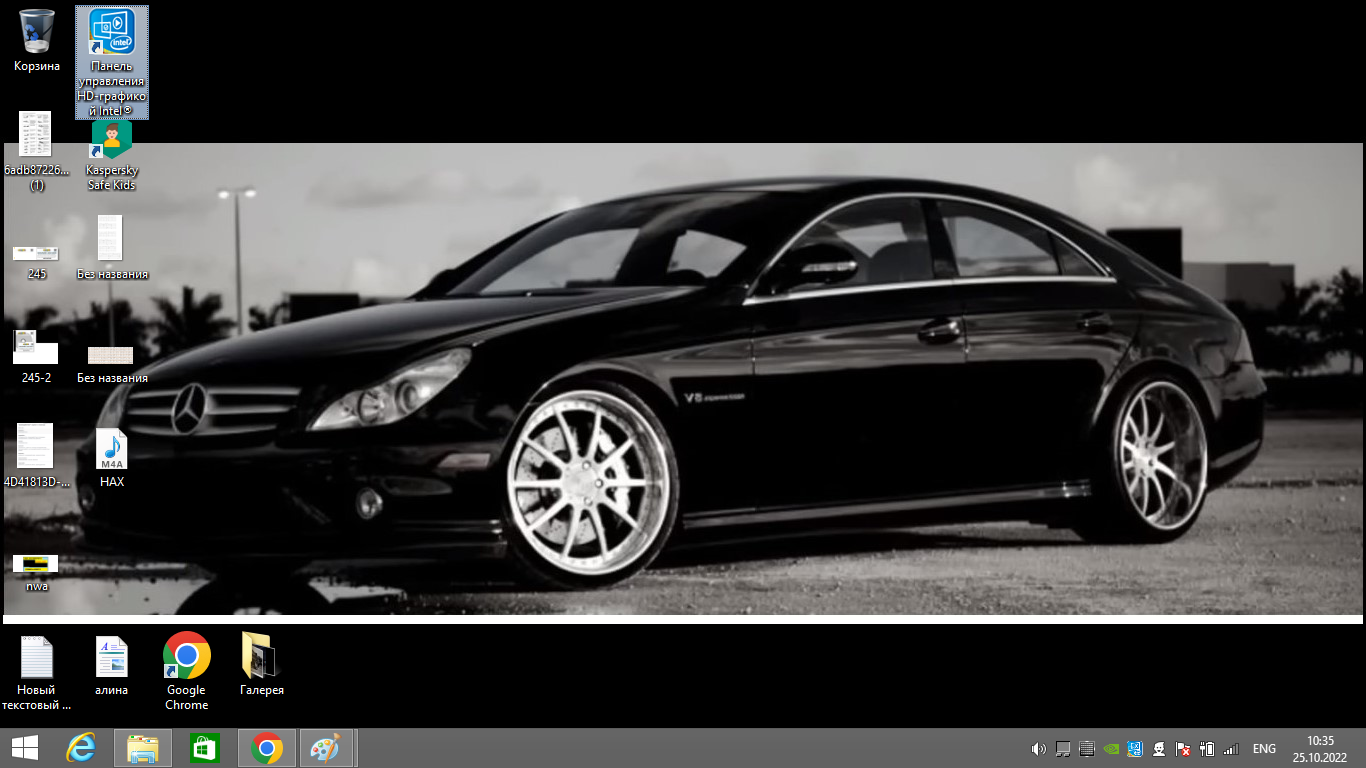Click the NVIDIA tray icon
Screen dimensions: 1366x768
click(1111, 749)
